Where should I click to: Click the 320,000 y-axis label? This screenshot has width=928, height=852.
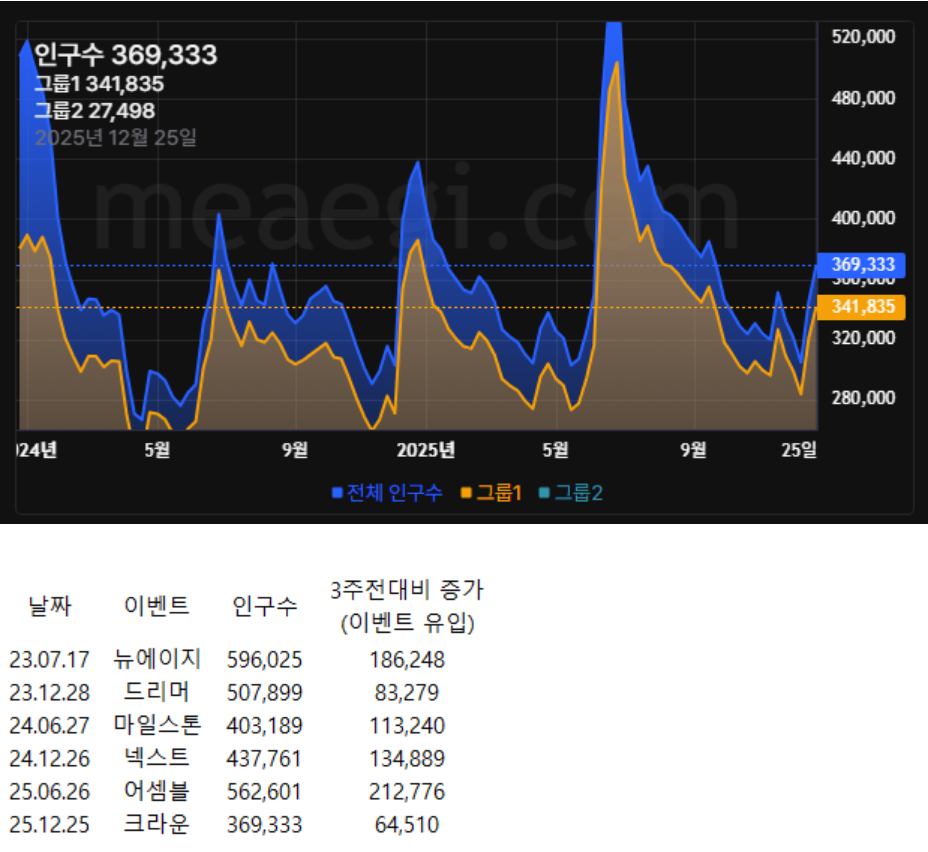tap(863, 338)
